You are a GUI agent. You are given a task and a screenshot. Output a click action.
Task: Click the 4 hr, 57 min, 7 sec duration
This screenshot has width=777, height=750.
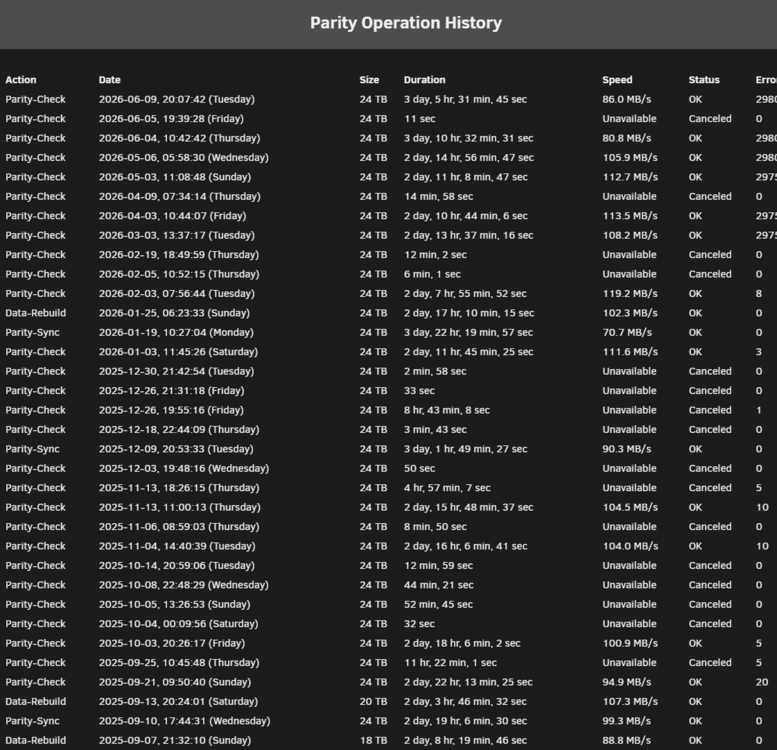pos(447,488)
